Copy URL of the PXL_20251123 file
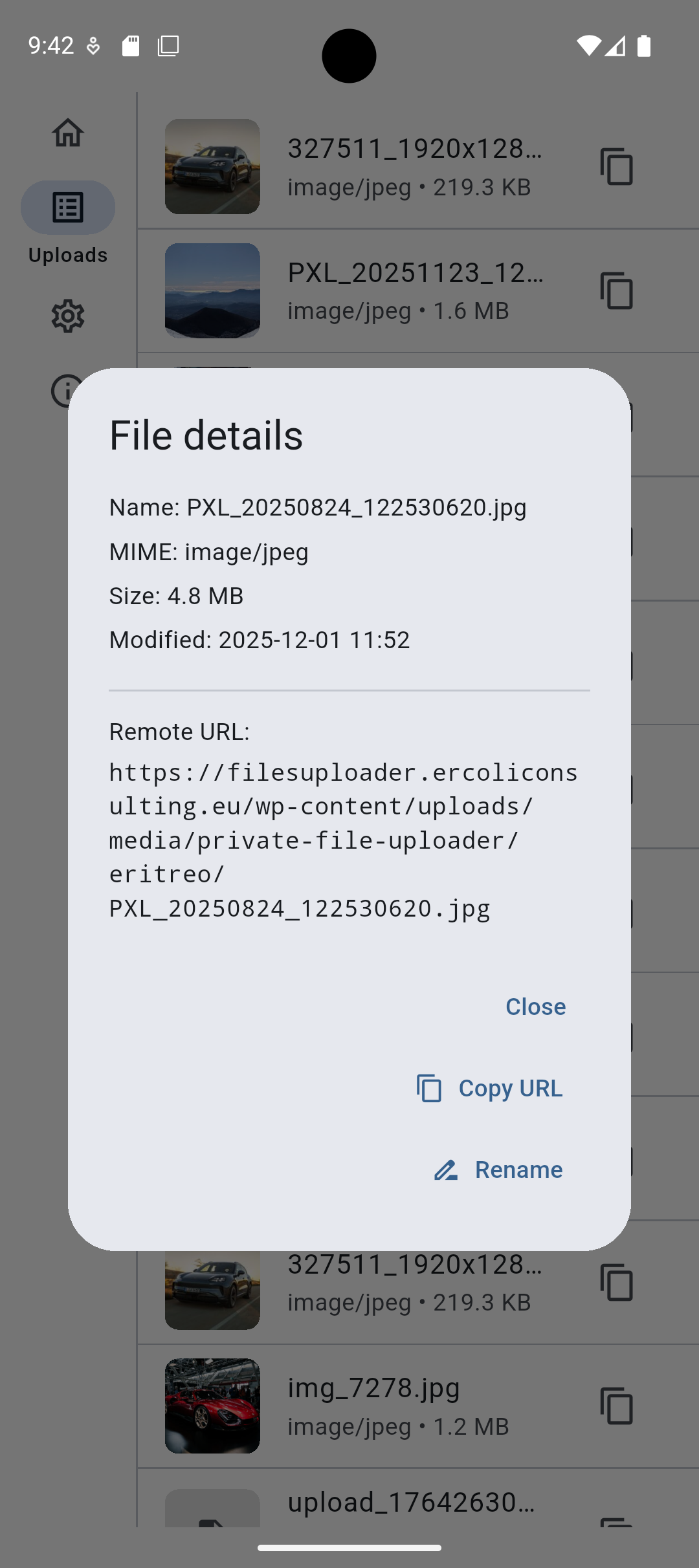699x1568 pixels. click(x=616, y=291)
